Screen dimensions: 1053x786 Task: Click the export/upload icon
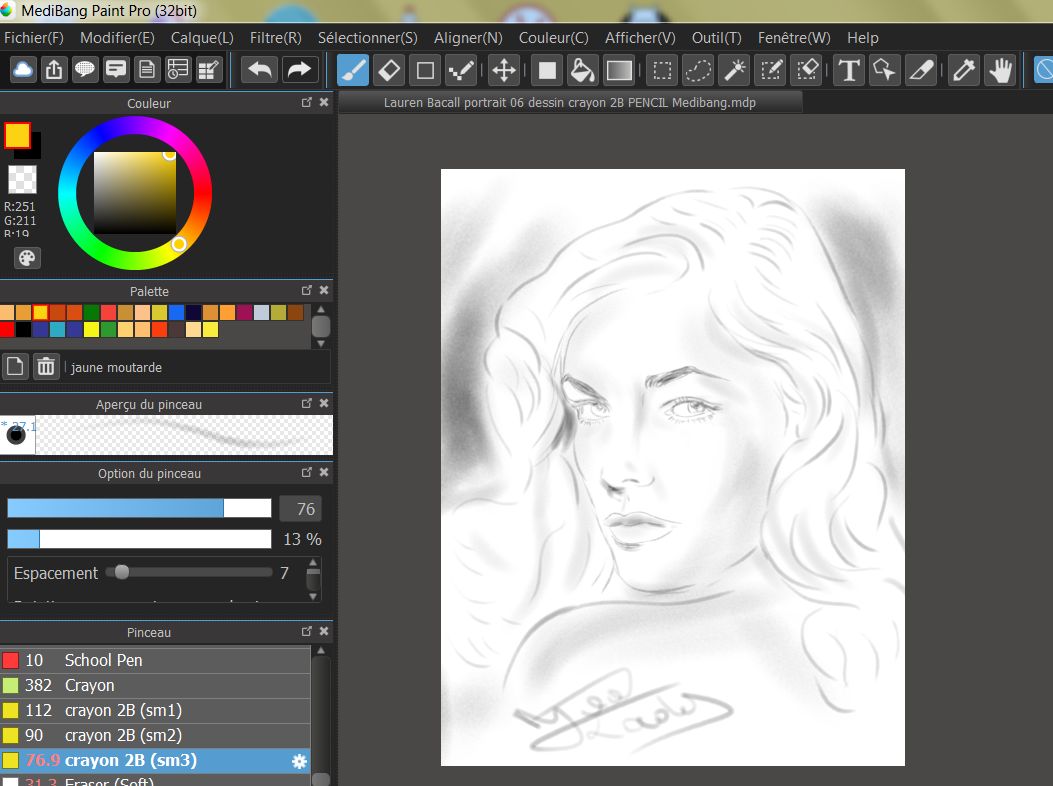(x=54, y=70)
